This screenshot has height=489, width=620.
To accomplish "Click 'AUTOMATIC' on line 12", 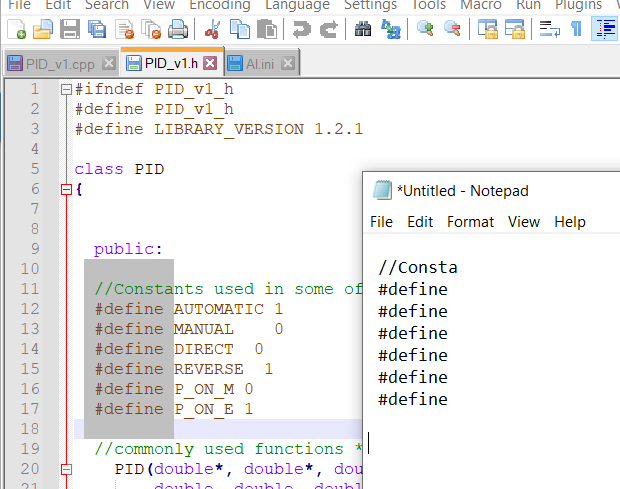I will pos(219,309).
